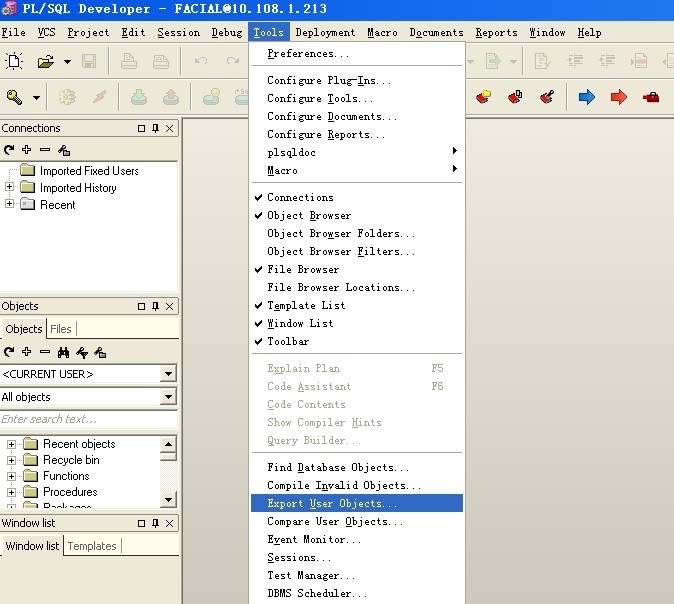Refresh the Objects browser
This screenshot has height=604, width=674.
9,352
